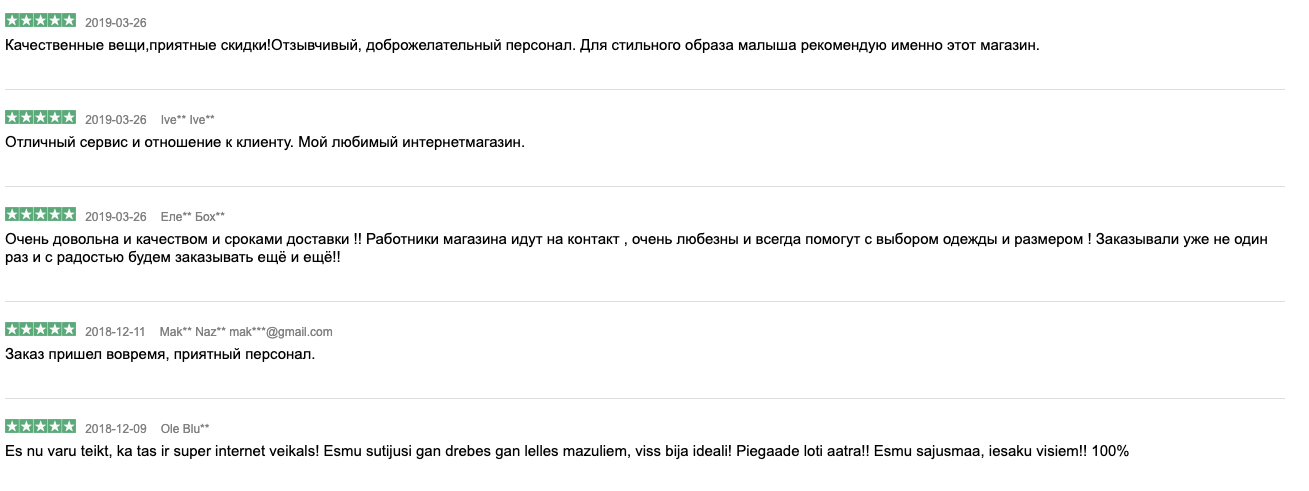Click the star rating above the Качественные вещи review
Screen dimensions: 1309x491
[40, 21]
